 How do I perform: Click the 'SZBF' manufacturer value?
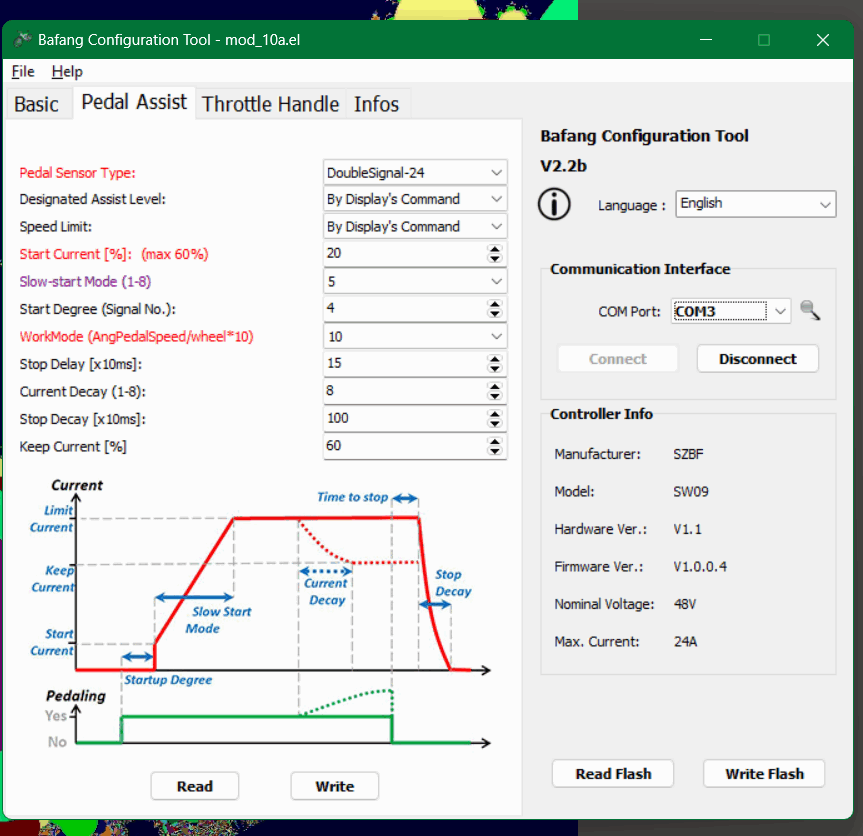coord(688,454)
